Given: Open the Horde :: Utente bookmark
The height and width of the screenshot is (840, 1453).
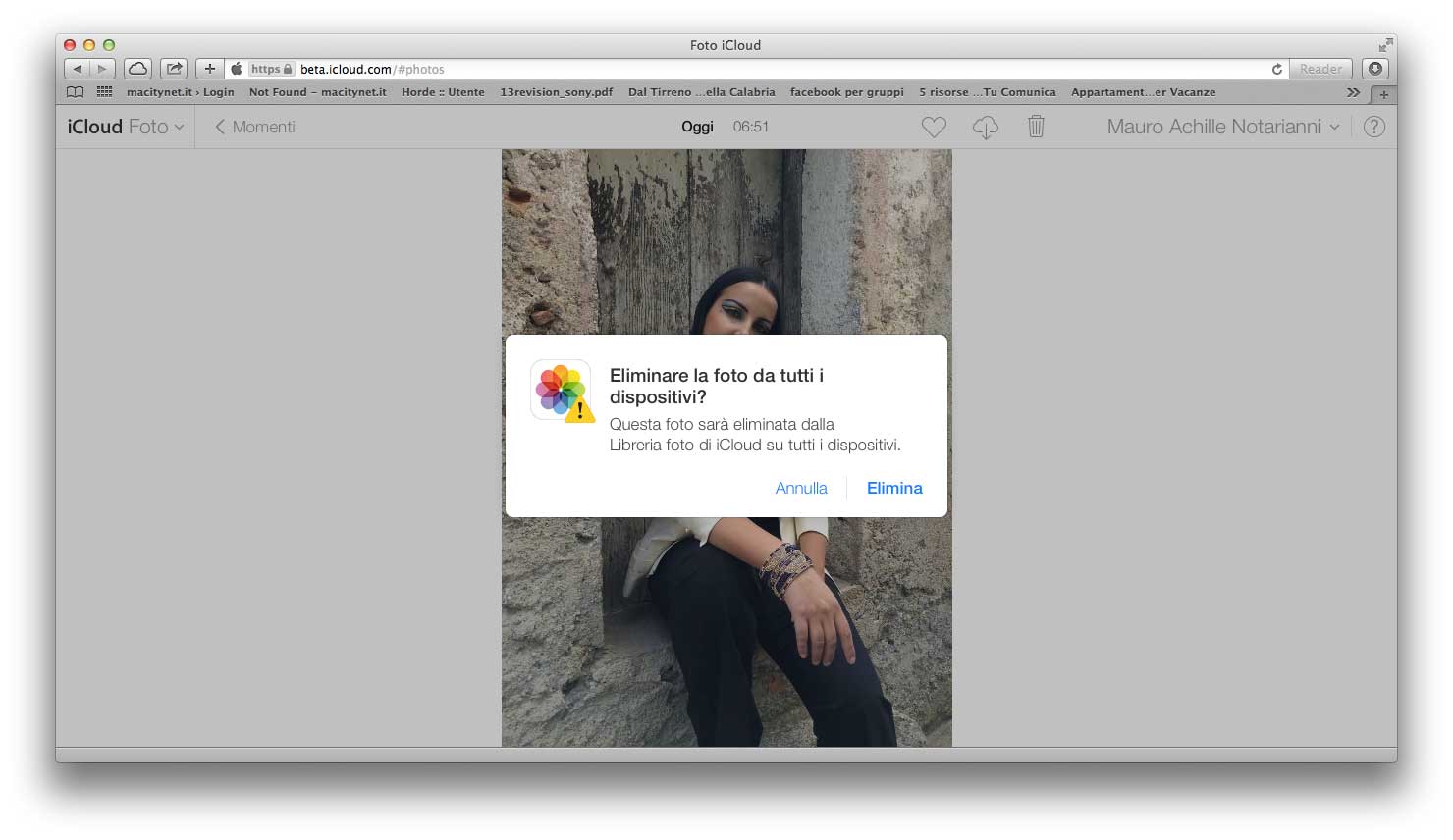Looking at the screenshot, I should (443, 92).
